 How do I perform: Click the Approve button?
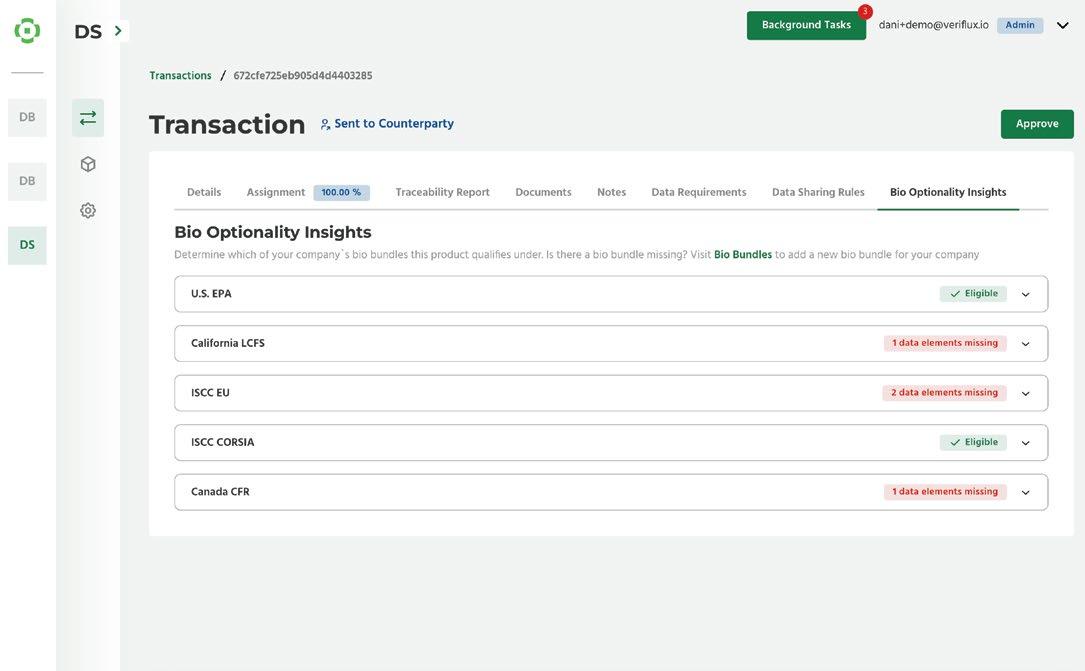click(x=1037, y=124)
